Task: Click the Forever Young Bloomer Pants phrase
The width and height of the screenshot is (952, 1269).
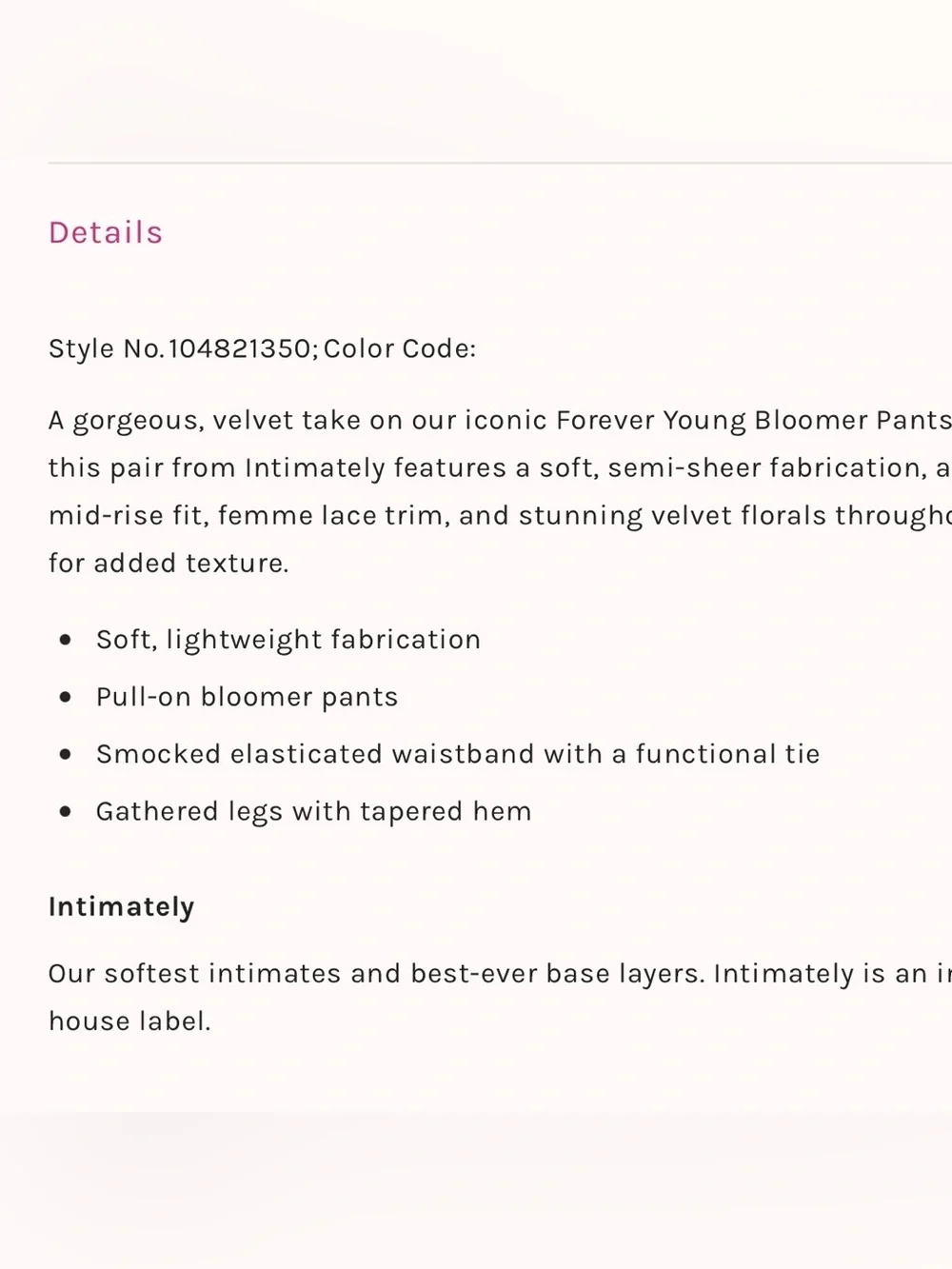Action: pos(753,420)
